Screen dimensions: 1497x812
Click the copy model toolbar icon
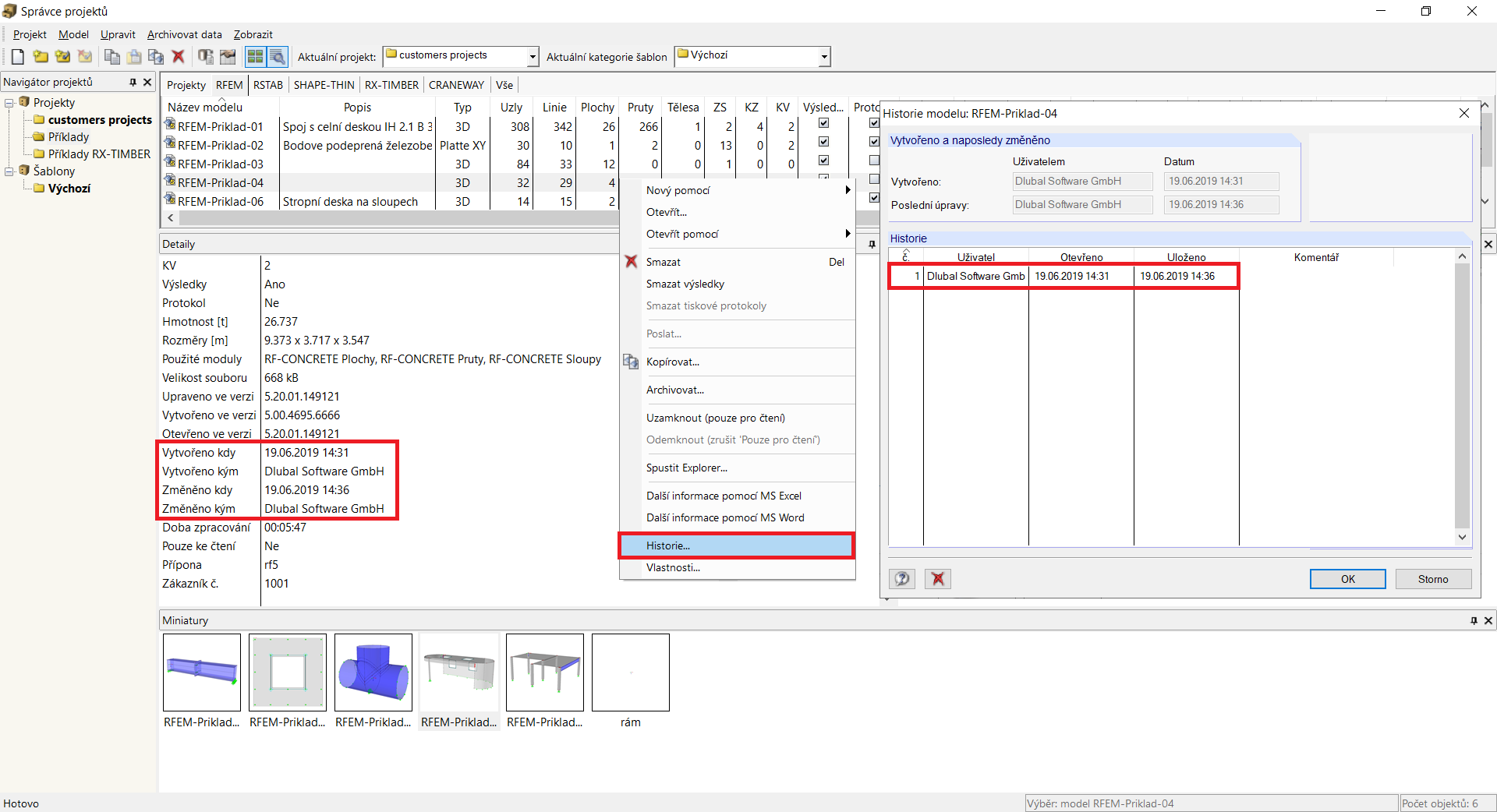click(x=112, y=56)
